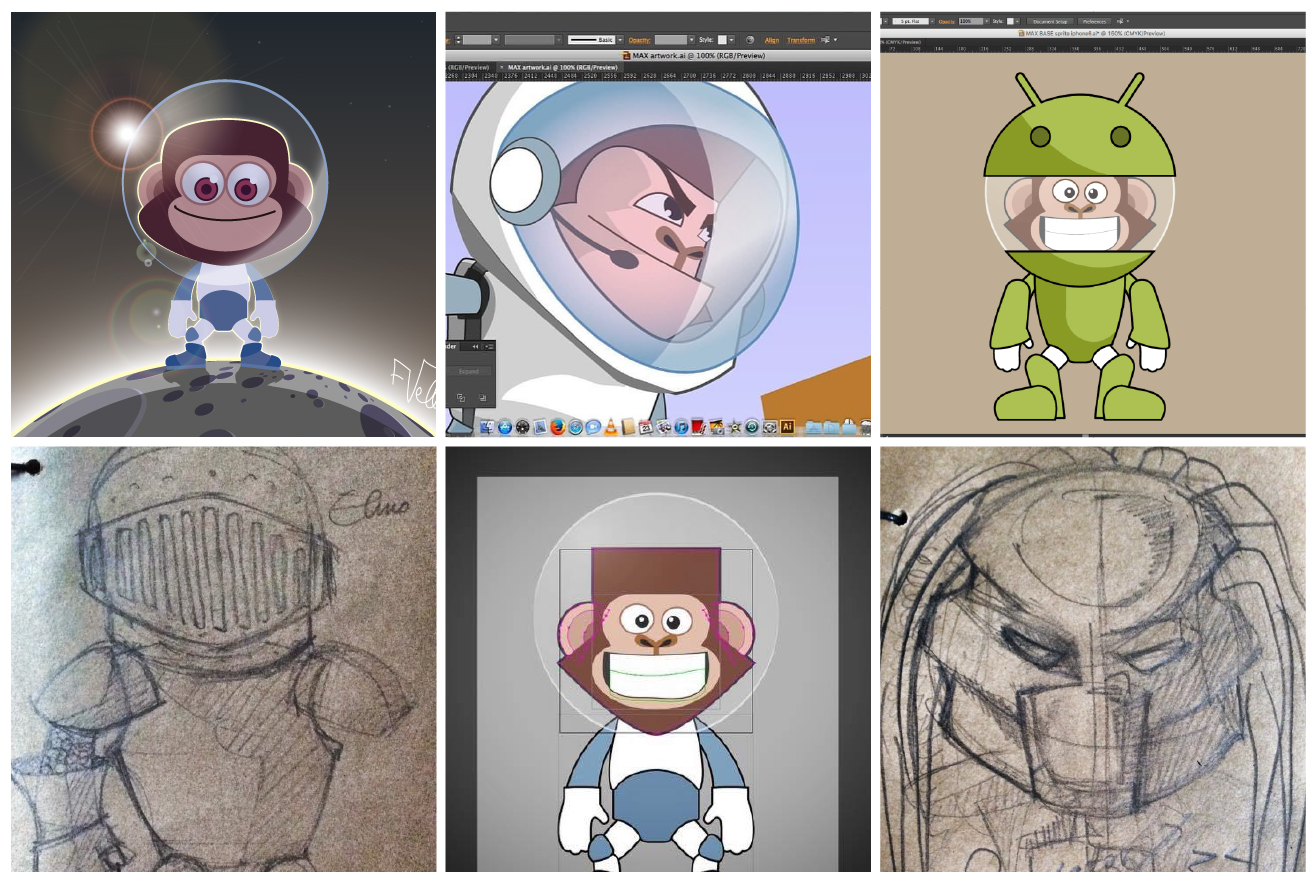The width and height of the screenshot is (1315, 883).
Task: Open System Preferences gear in Dock
Action: pos(769,427)
